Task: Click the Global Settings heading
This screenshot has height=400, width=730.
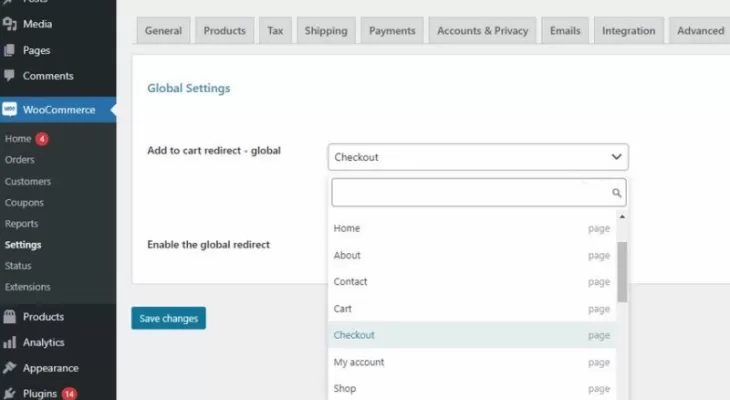Action: [189, 88]
